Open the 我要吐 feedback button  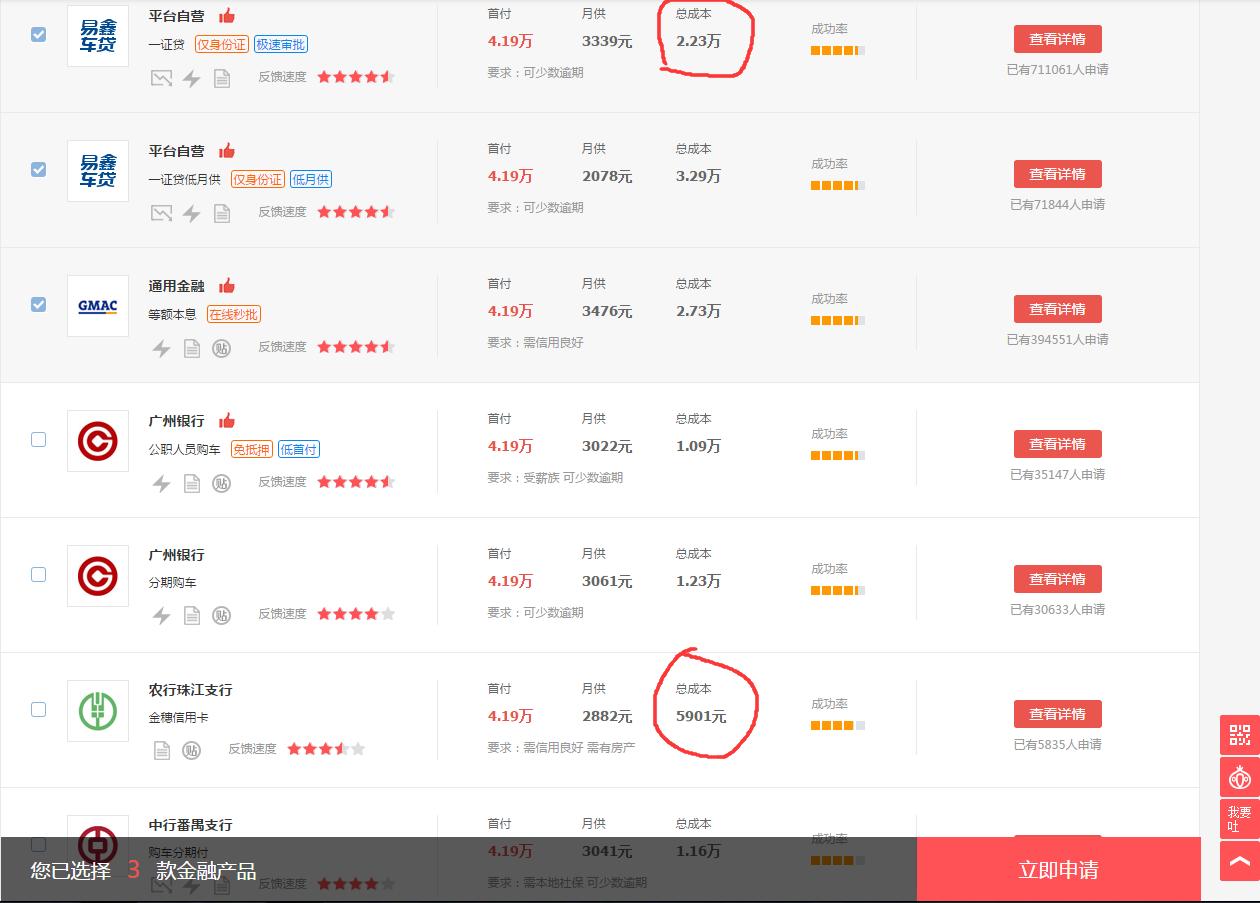click(x=1240, y=819)
